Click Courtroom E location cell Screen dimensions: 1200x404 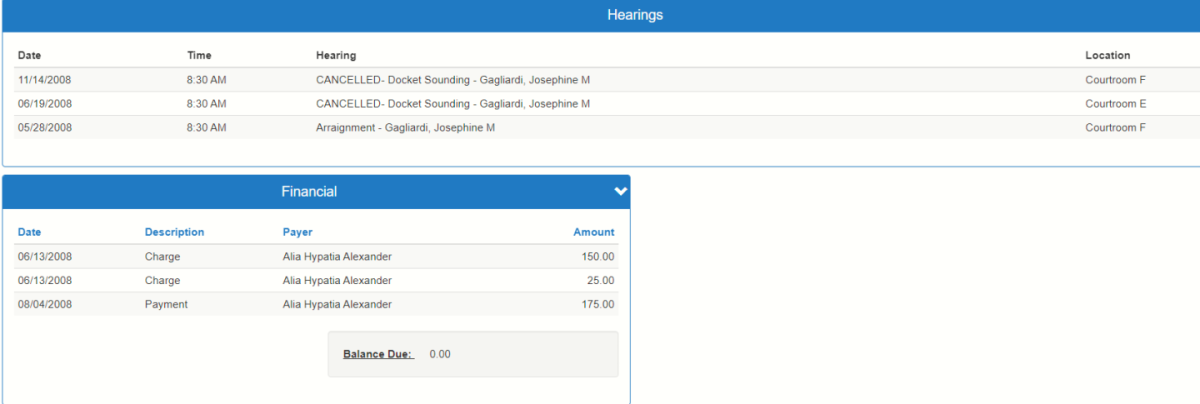pos(1115,104)
